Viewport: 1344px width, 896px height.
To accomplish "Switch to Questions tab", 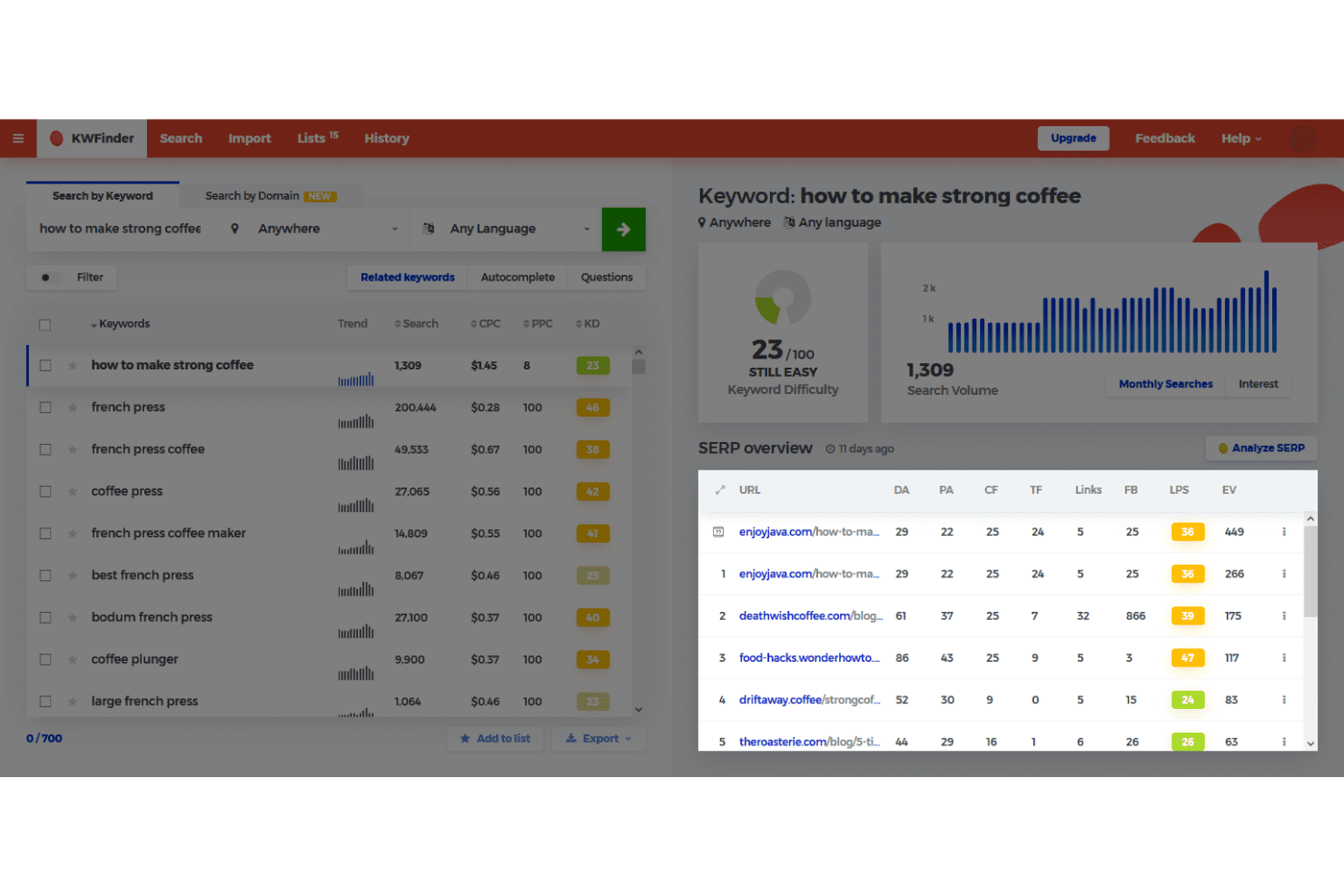I will pos(607,277).
